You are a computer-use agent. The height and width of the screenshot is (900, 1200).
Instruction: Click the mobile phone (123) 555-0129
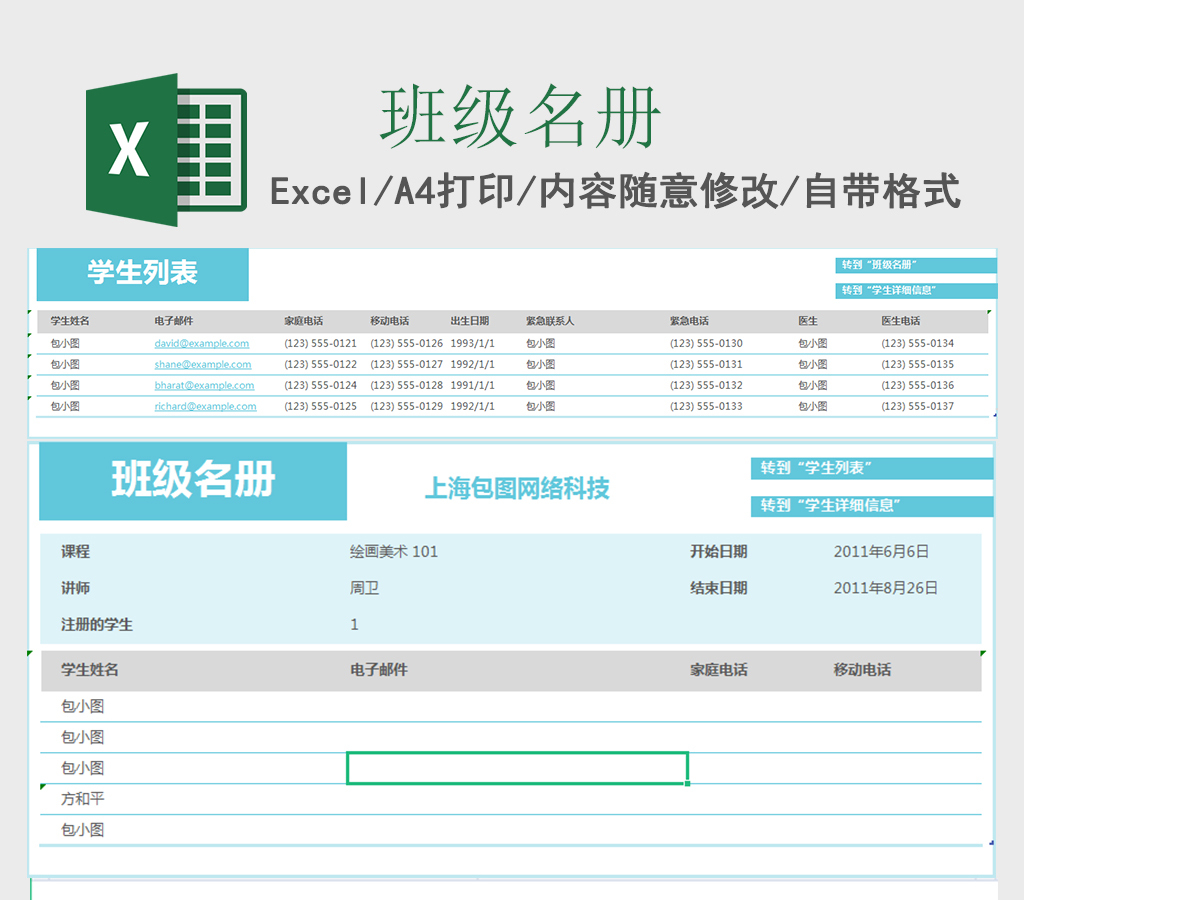(406, 406)
